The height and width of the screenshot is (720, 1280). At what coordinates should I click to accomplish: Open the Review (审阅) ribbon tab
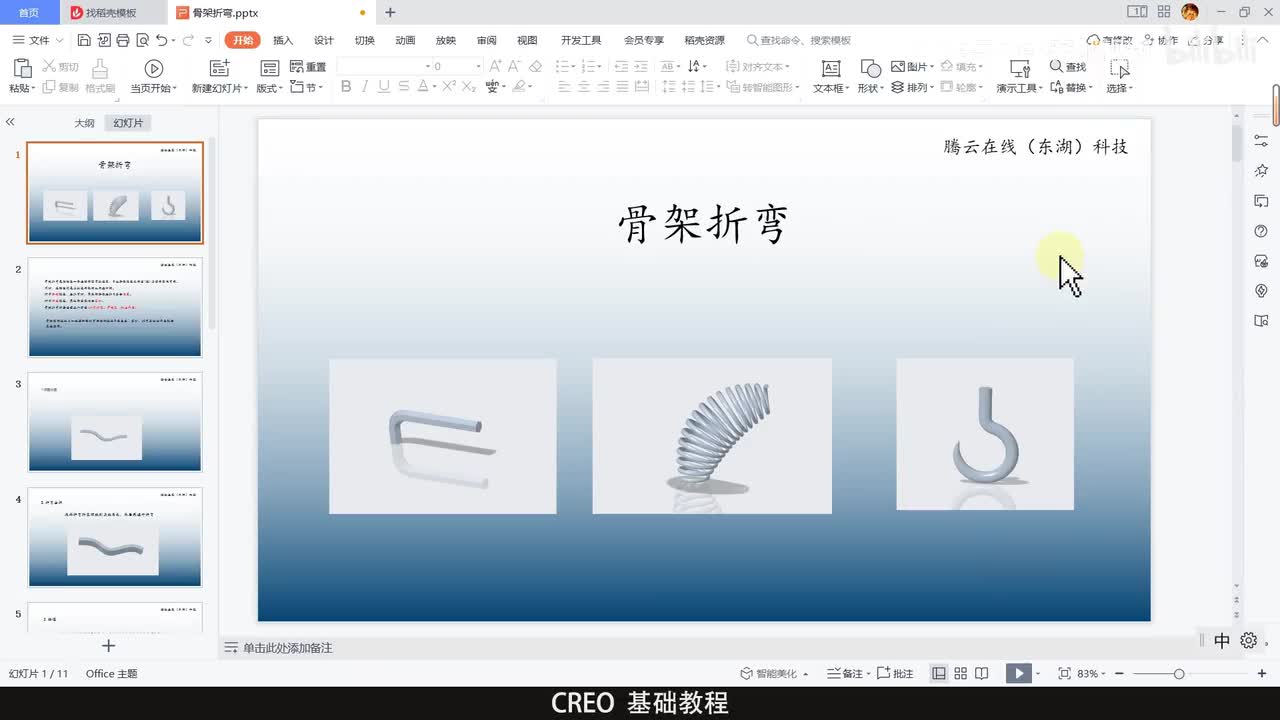coord(486,40)
